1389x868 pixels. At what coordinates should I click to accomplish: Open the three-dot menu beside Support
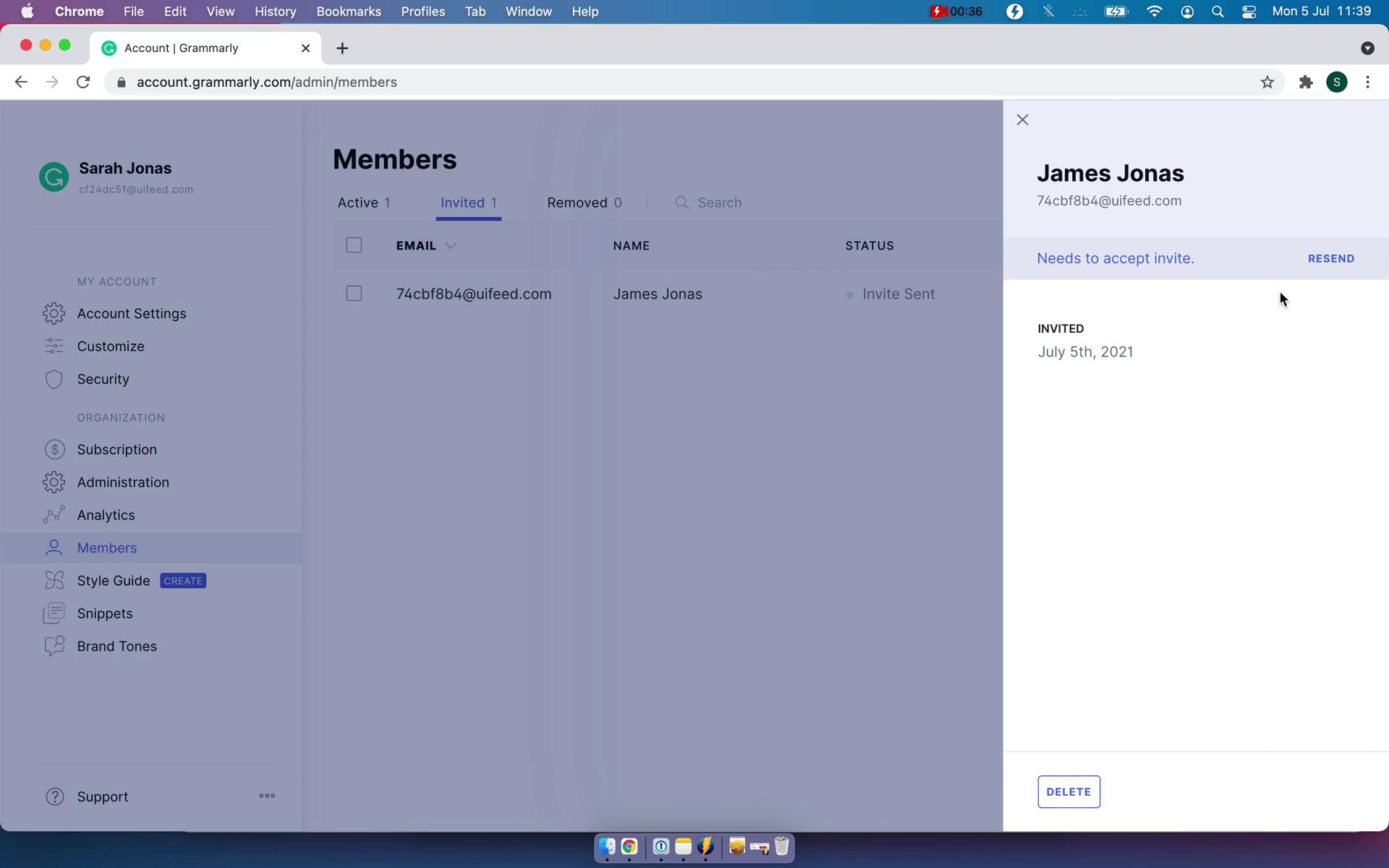pos(267,796)
